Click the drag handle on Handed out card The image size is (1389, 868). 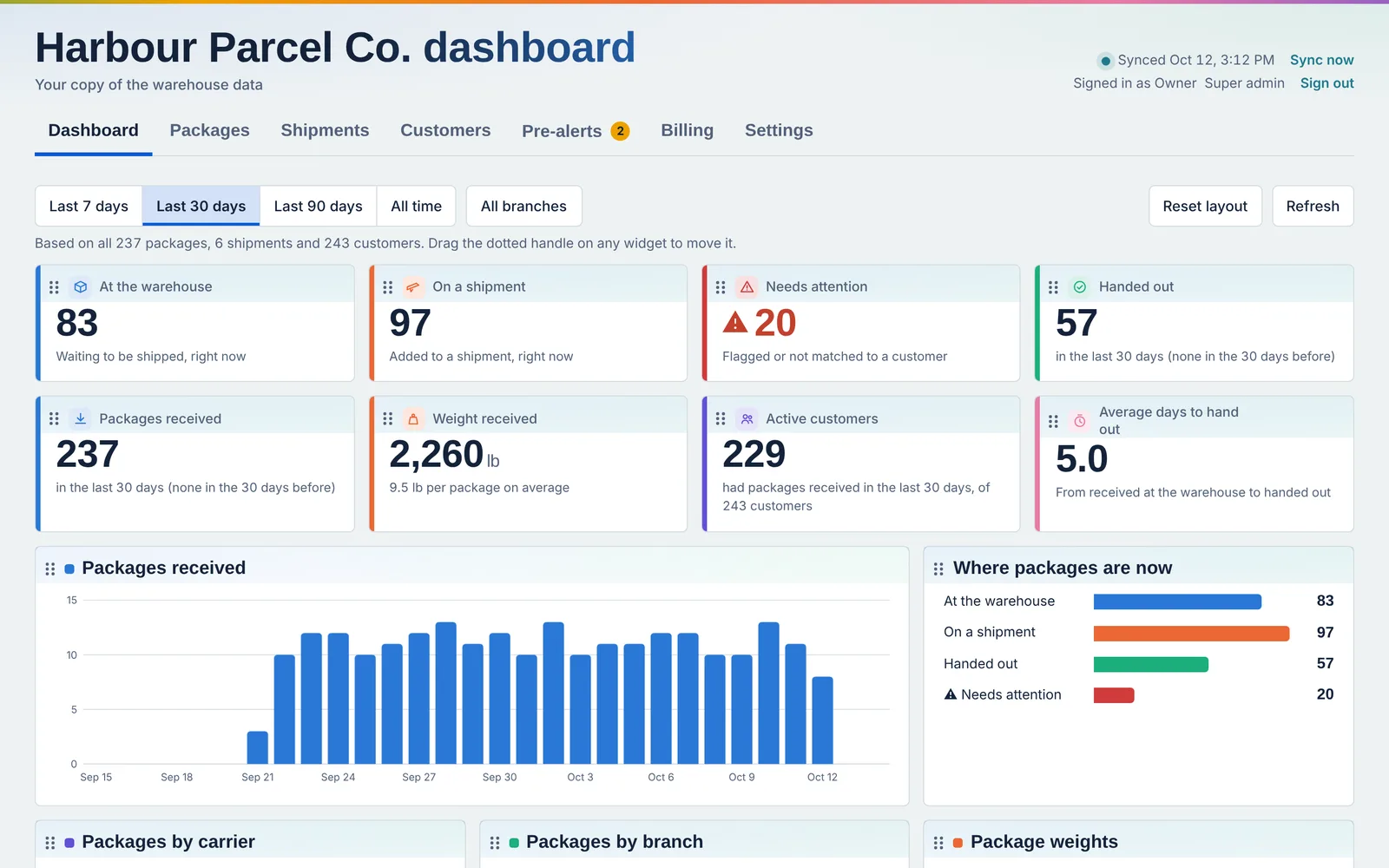1053,287
